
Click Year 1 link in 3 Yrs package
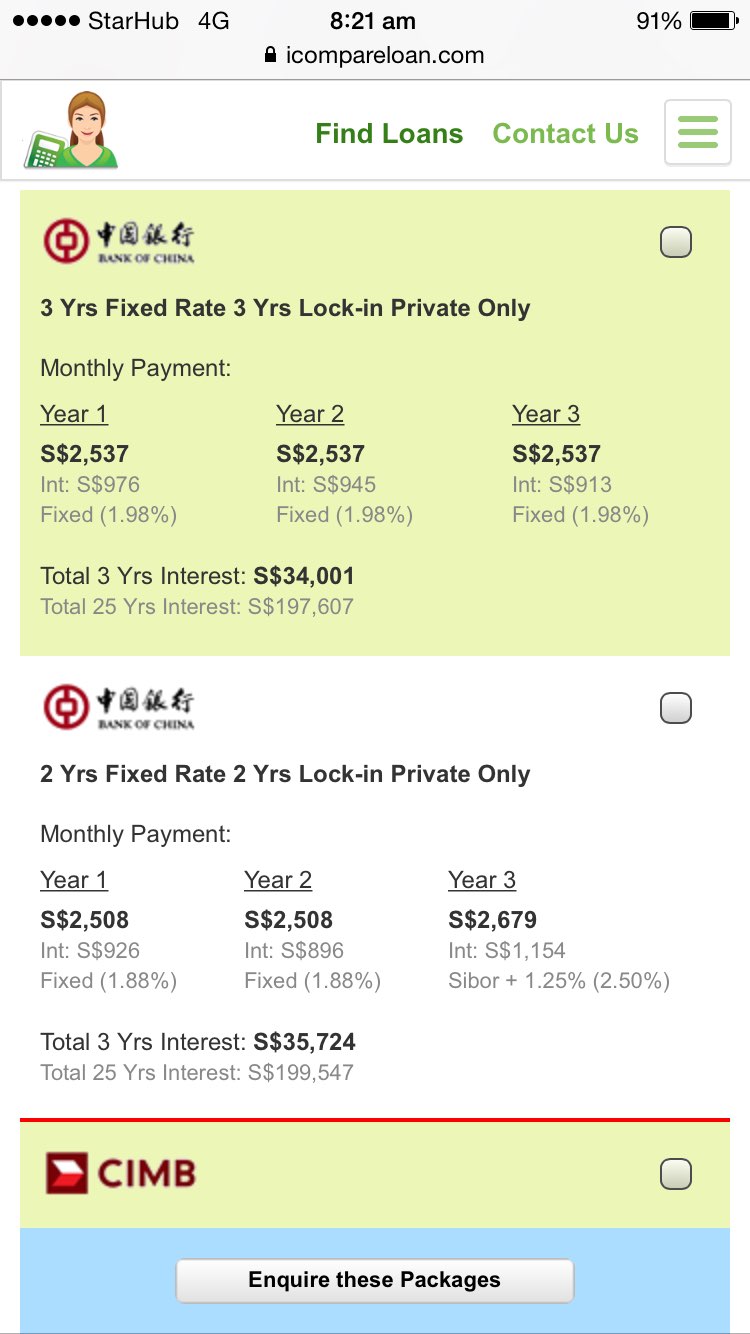[74, 414]
